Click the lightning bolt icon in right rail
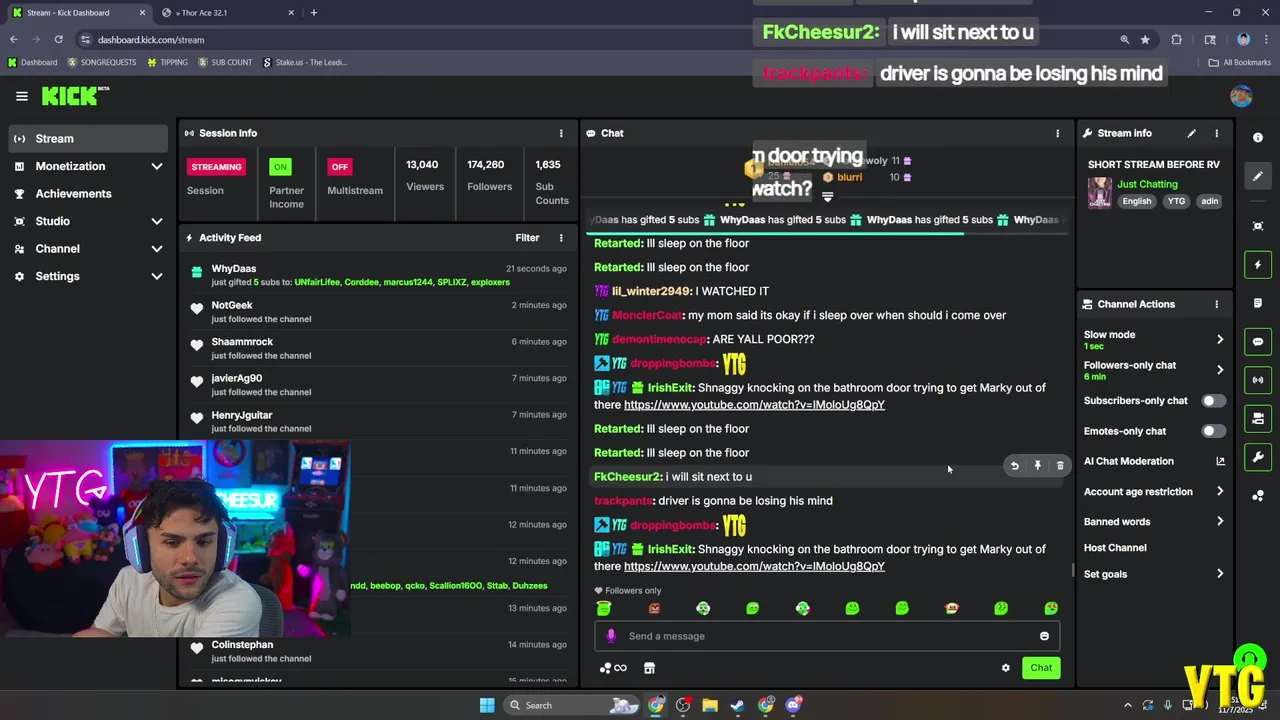Image resolution: width=1280 pixels, height=720 pixels. 1258,265
